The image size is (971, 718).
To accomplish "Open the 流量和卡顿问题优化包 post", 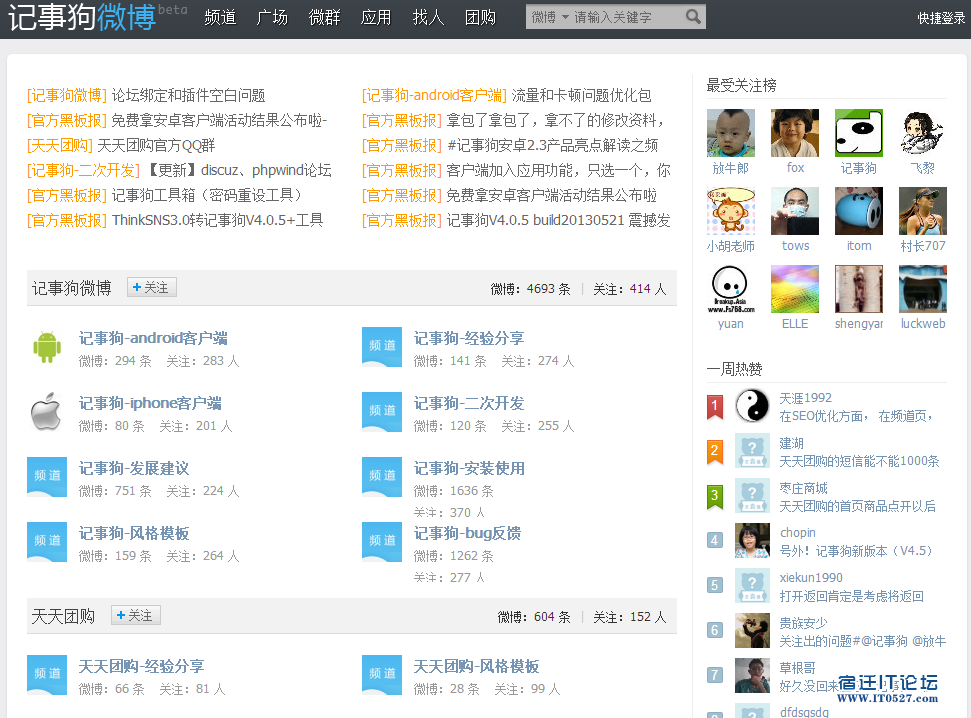I will [581, 95].
